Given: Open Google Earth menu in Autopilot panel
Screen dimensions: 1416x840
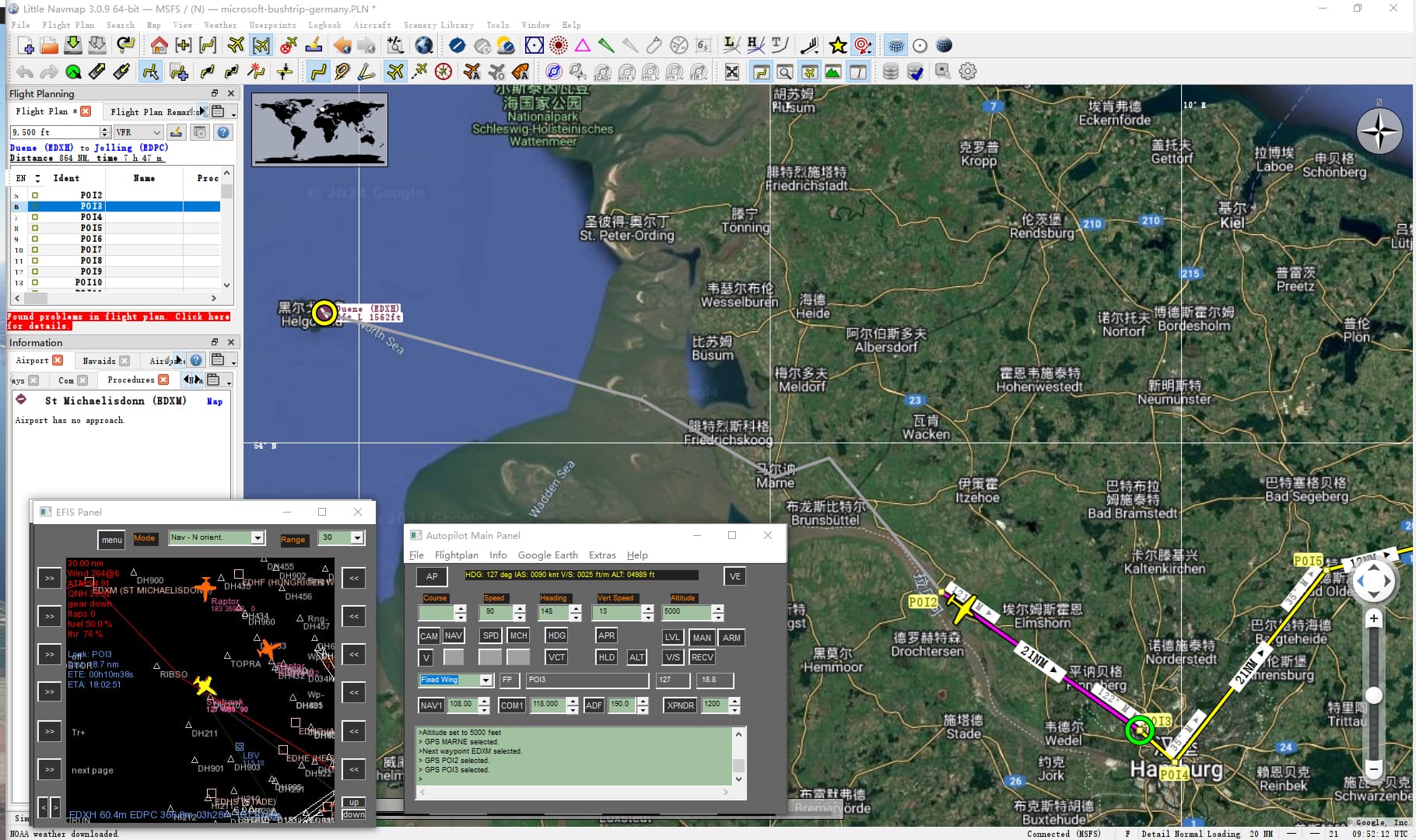Looking at the screenshot, I should click(548, 555).
